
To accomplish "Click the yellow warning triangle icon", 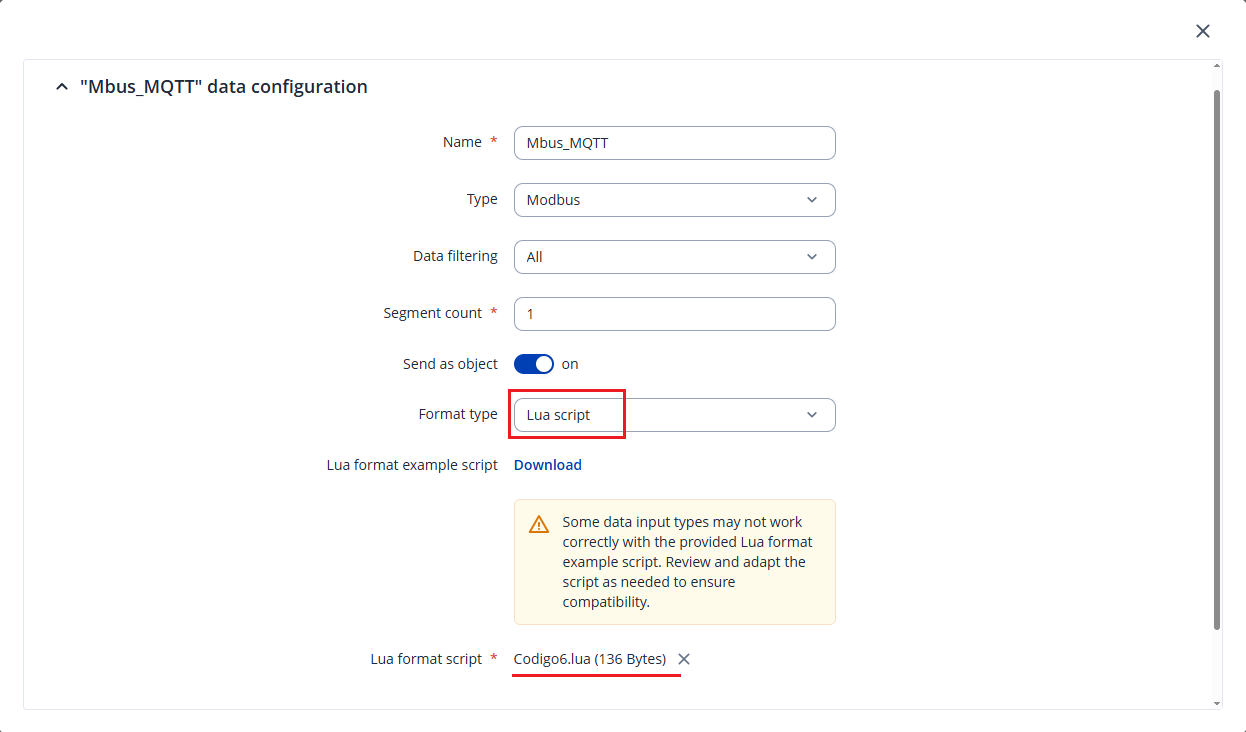I will tap(539, 524).
